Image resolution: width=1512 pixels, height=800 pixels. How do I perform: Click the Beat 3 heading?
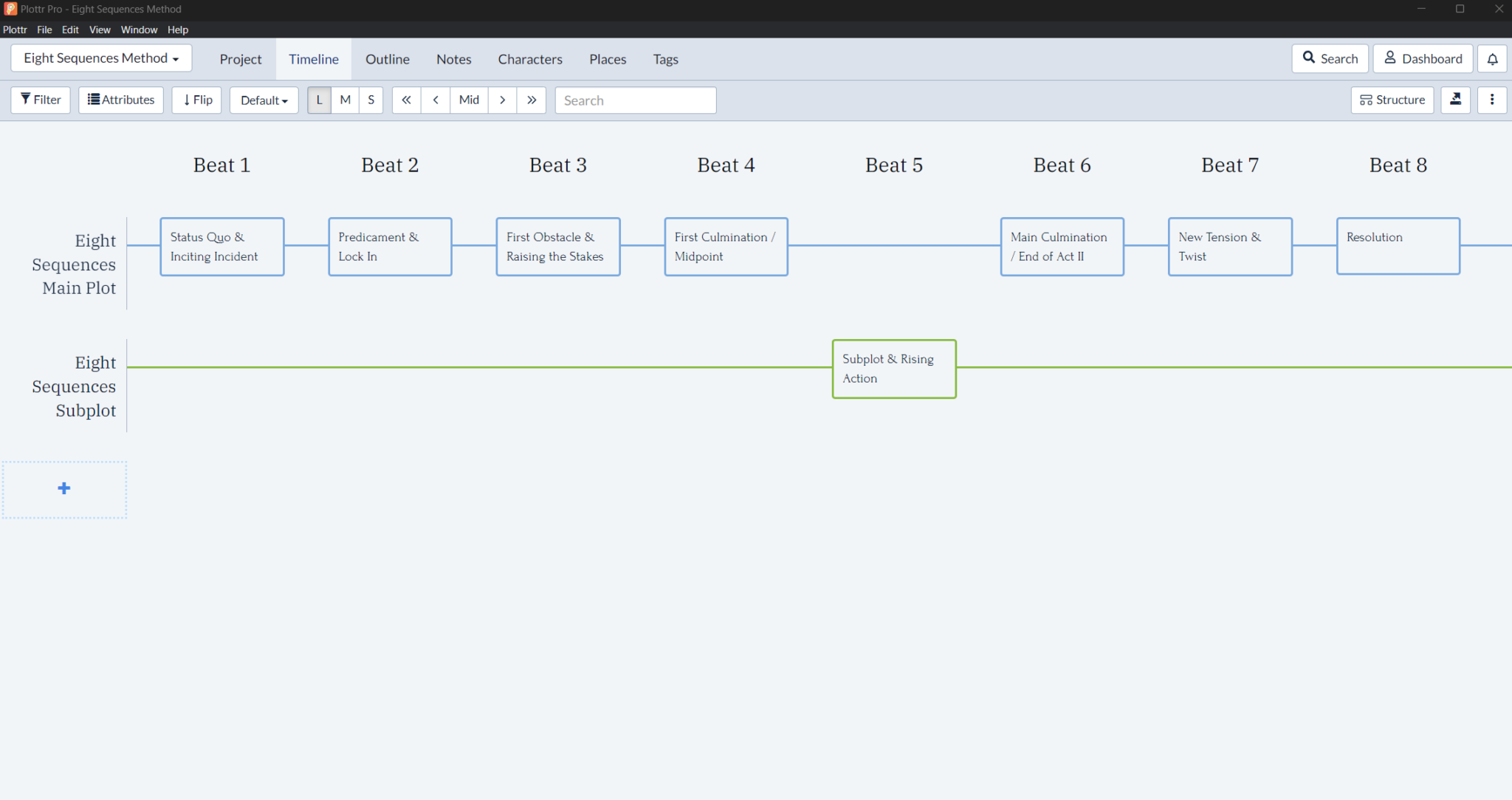(x=558, y=165)
